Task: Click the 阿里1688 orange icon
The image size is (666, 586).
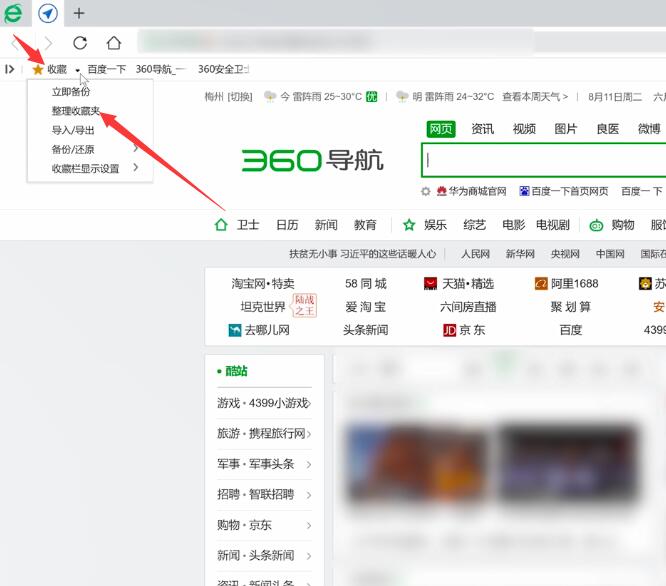Action: (x=541, y=283)
